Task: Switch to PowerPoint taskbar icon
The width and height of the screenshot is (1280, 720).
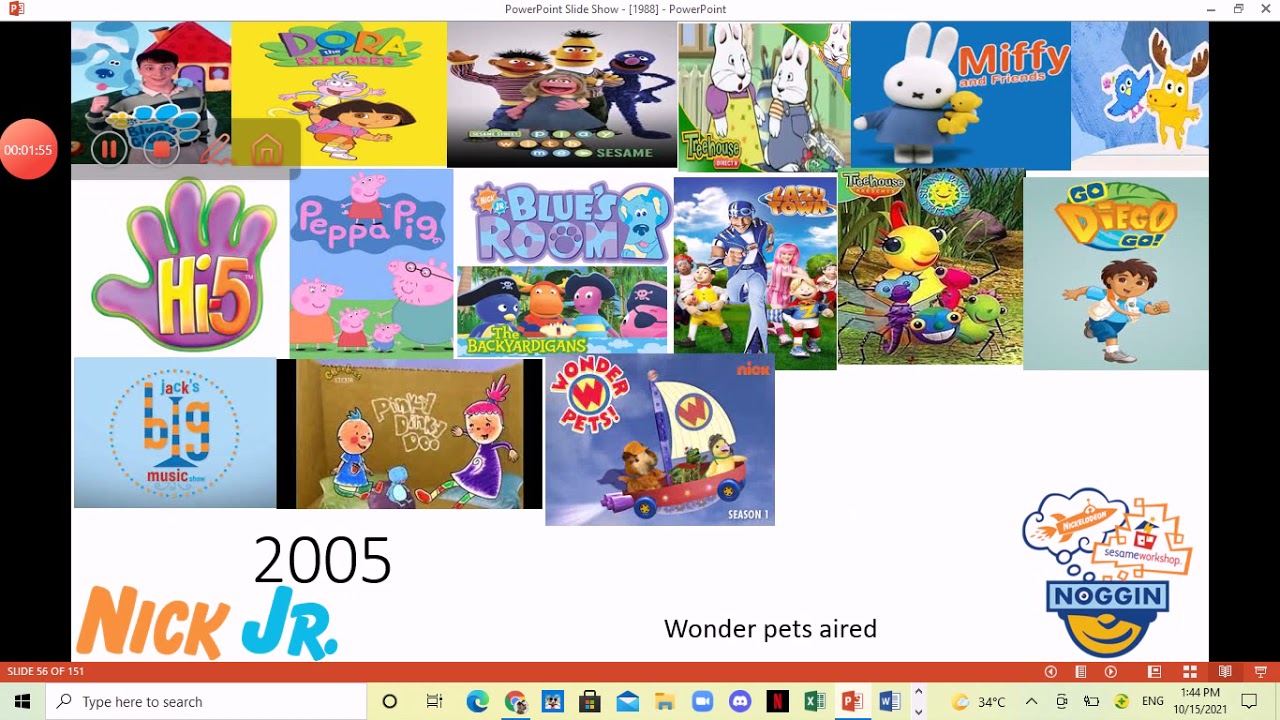Action: coord(852,702)
